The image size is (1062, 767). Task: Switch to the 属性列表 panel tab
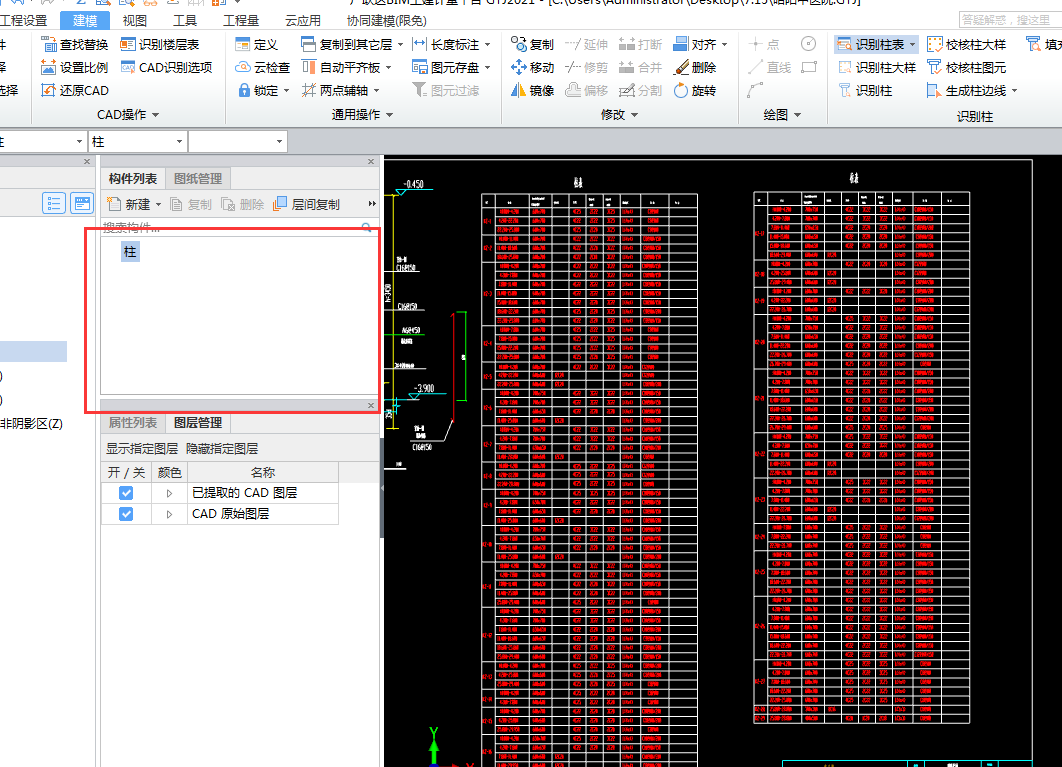[133, 423]
